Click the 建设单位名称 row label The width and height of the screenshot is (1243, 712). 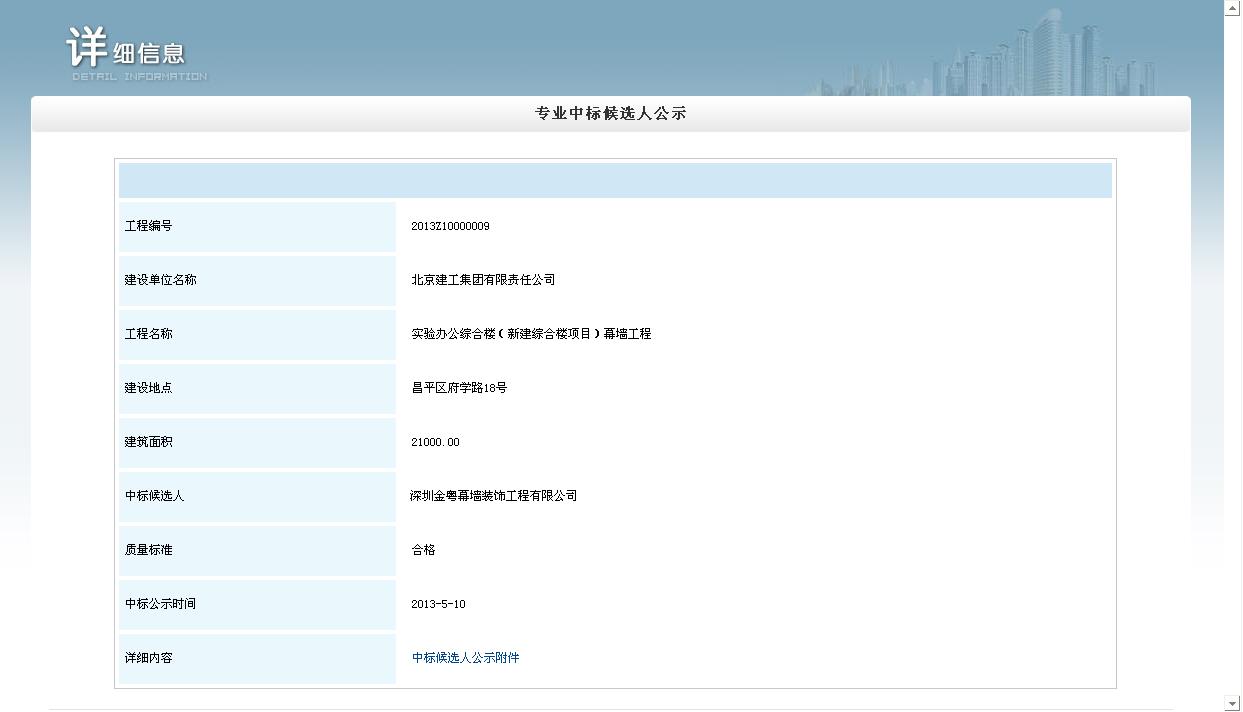[x=160, y=280]
